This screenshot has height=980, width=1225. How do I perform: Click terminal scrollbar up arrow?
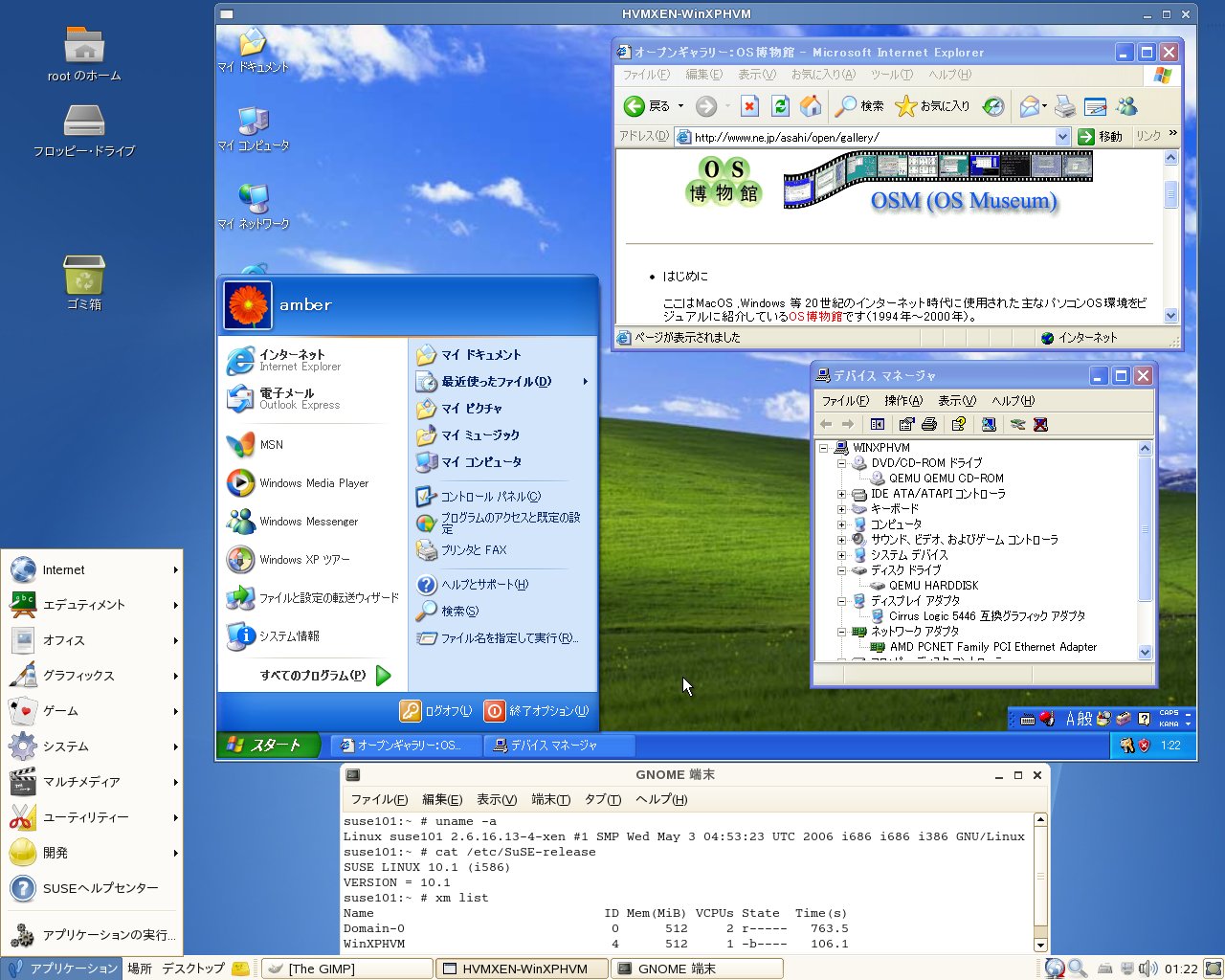[x=1040, y=820]
